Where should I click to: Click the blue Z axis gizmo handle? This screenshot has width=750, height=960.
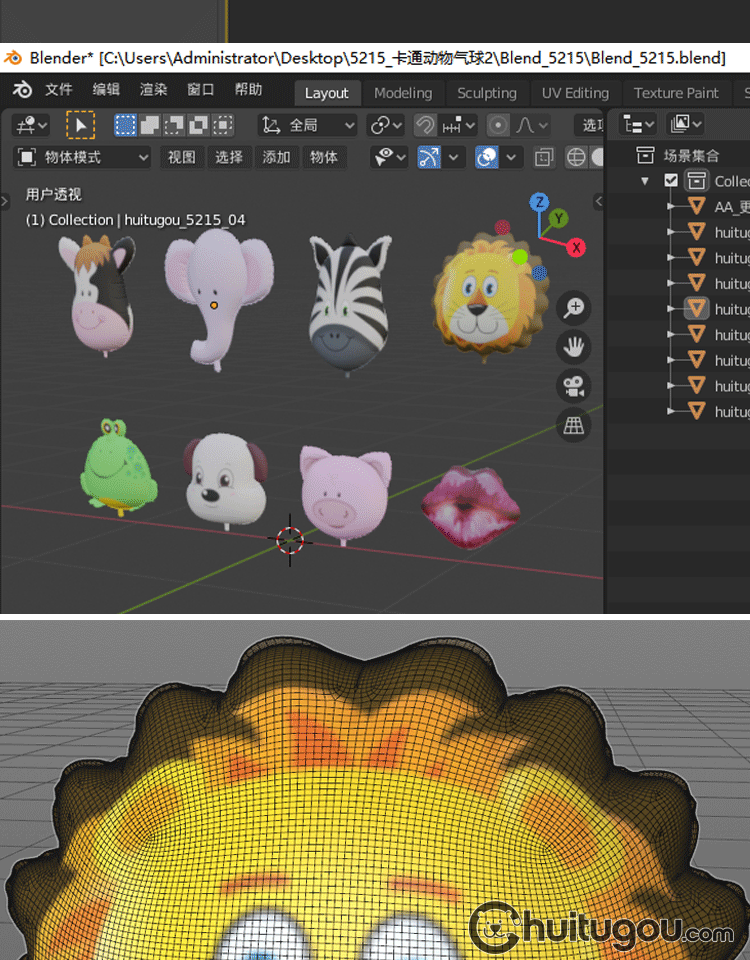pyautogui.click(x=539, y=202)
